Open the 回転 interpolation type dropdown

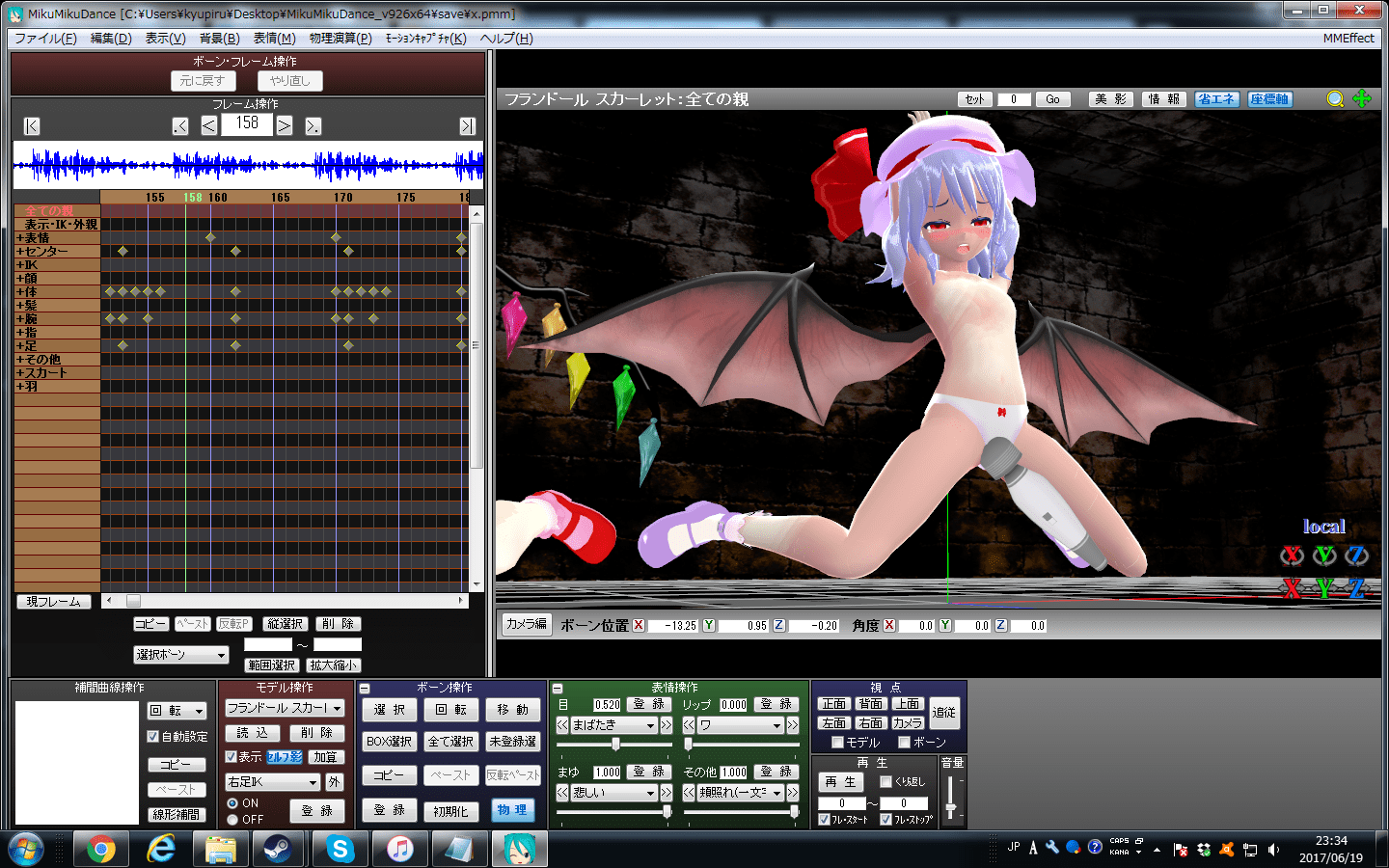[177, 711]
